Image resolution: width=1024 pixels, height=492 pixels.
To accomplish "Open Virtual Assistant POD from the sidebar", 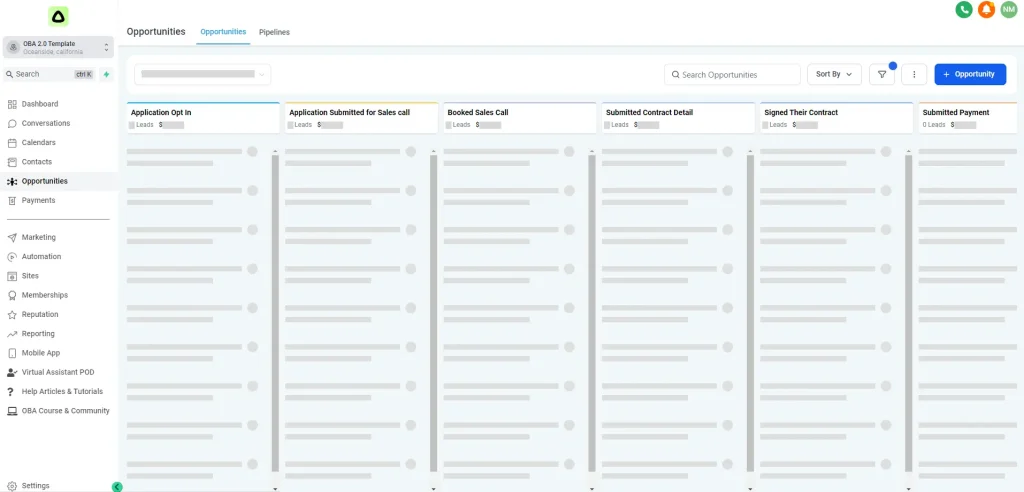I will [58, 372].
